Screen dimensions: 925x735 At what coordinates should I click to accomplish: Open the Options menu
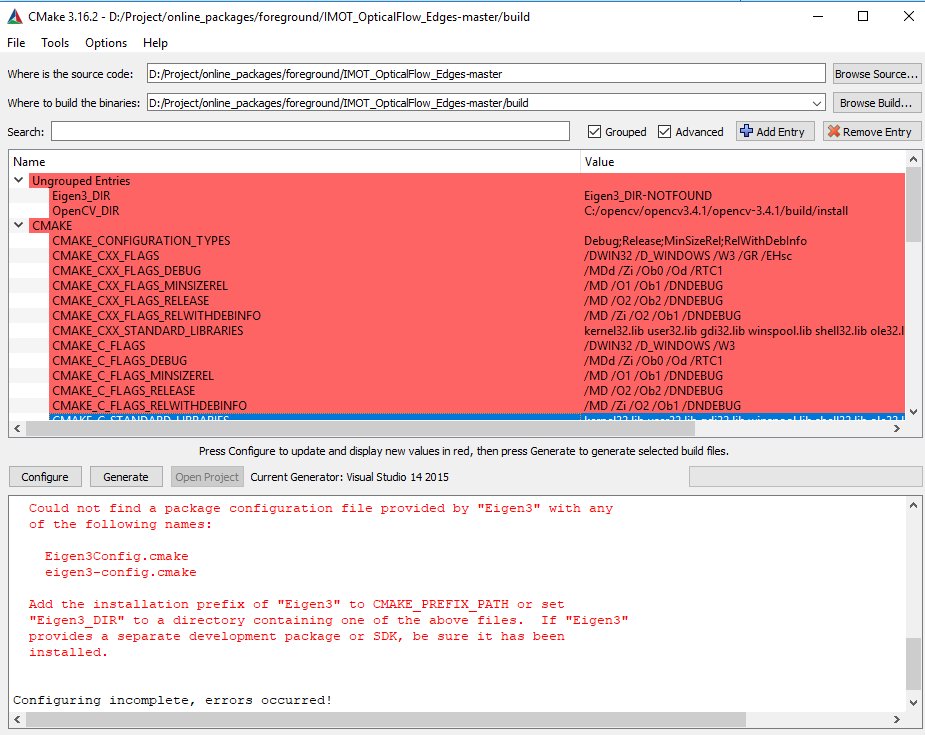pyautogui.click(x=106, y=42)
